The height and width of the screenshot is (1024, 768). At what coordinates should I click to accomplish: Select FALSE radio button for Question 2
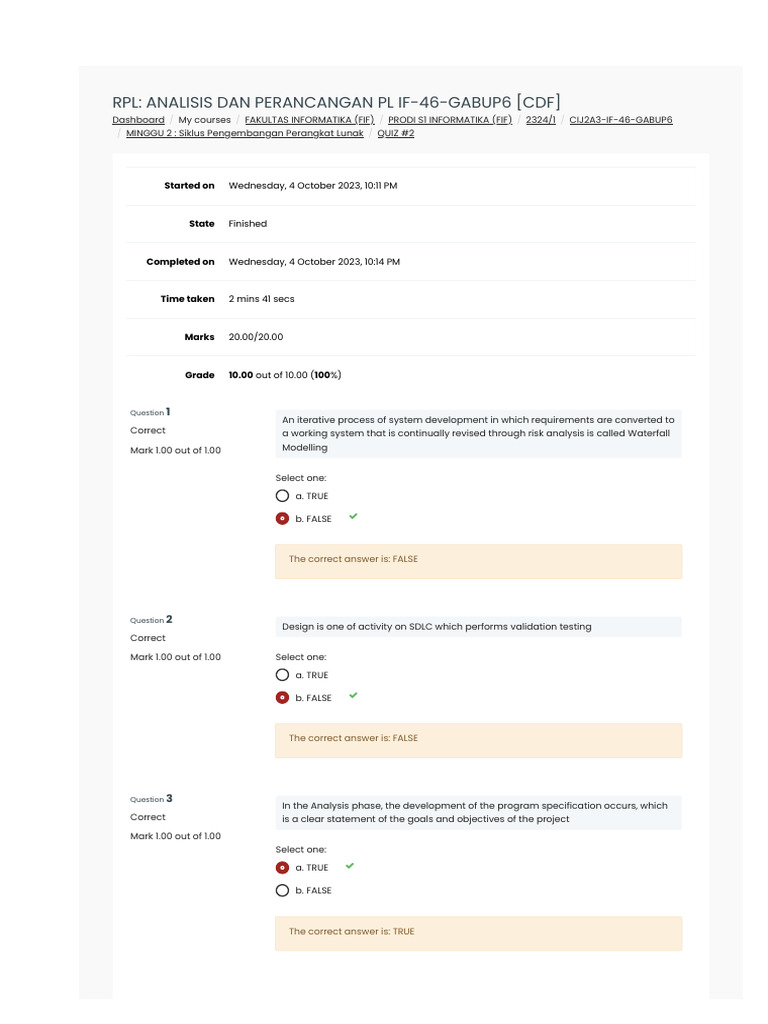pyautogui.click(x=282, y=698)
